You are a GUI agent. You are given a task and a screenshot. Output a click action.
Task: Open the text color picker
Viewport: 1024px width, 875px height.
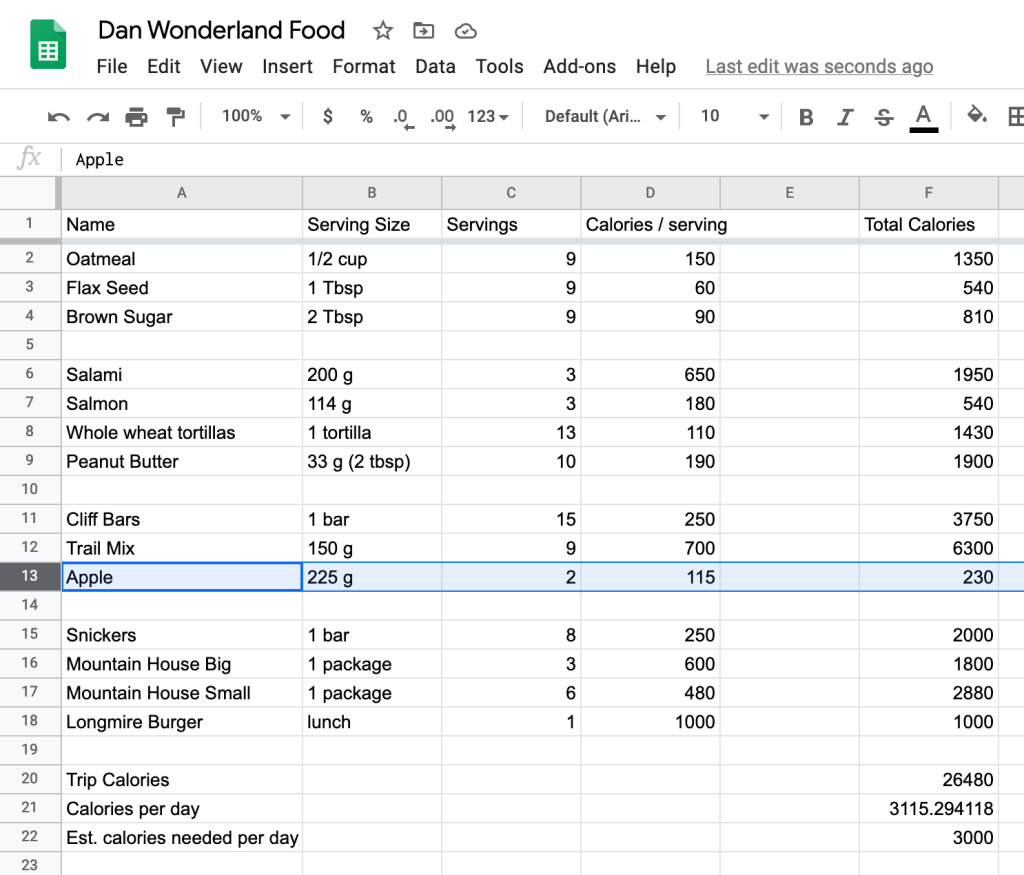[923, 117]
